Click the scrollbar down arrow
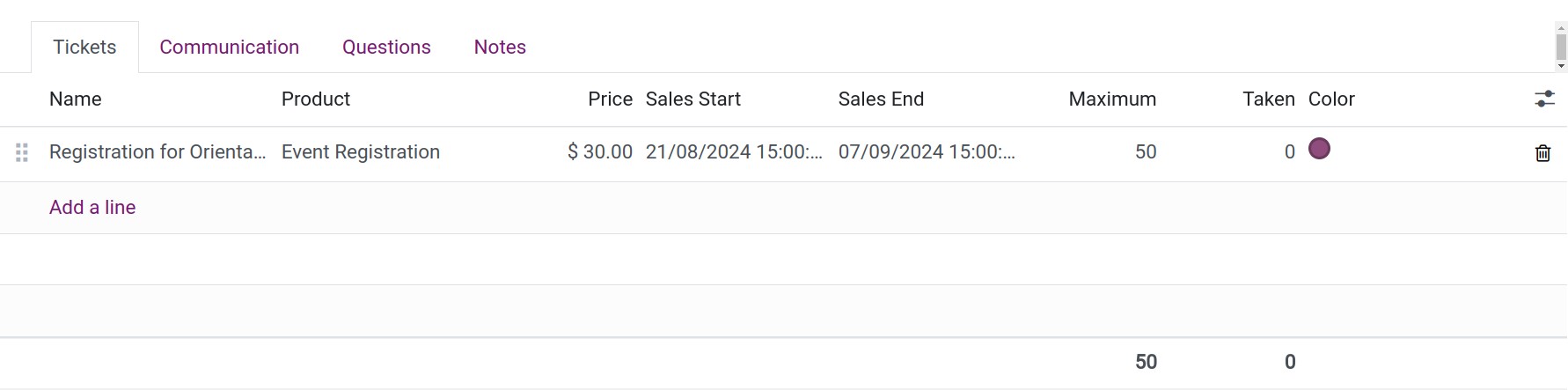The image size is (1568, 390). [x=1561, y=66]
